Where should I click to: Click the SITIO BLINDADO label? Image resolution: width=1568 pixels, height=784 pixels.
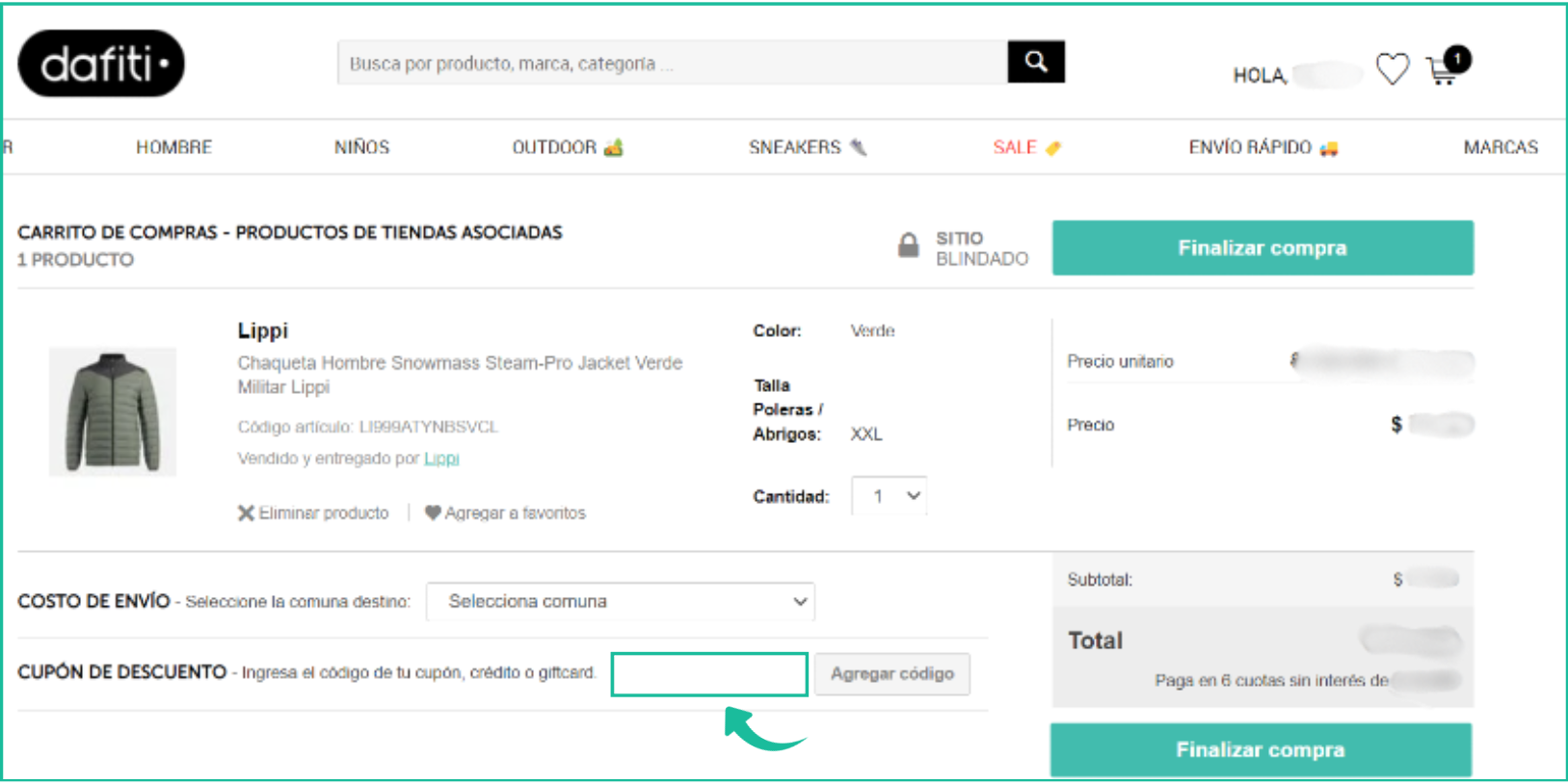click(981, 248)
